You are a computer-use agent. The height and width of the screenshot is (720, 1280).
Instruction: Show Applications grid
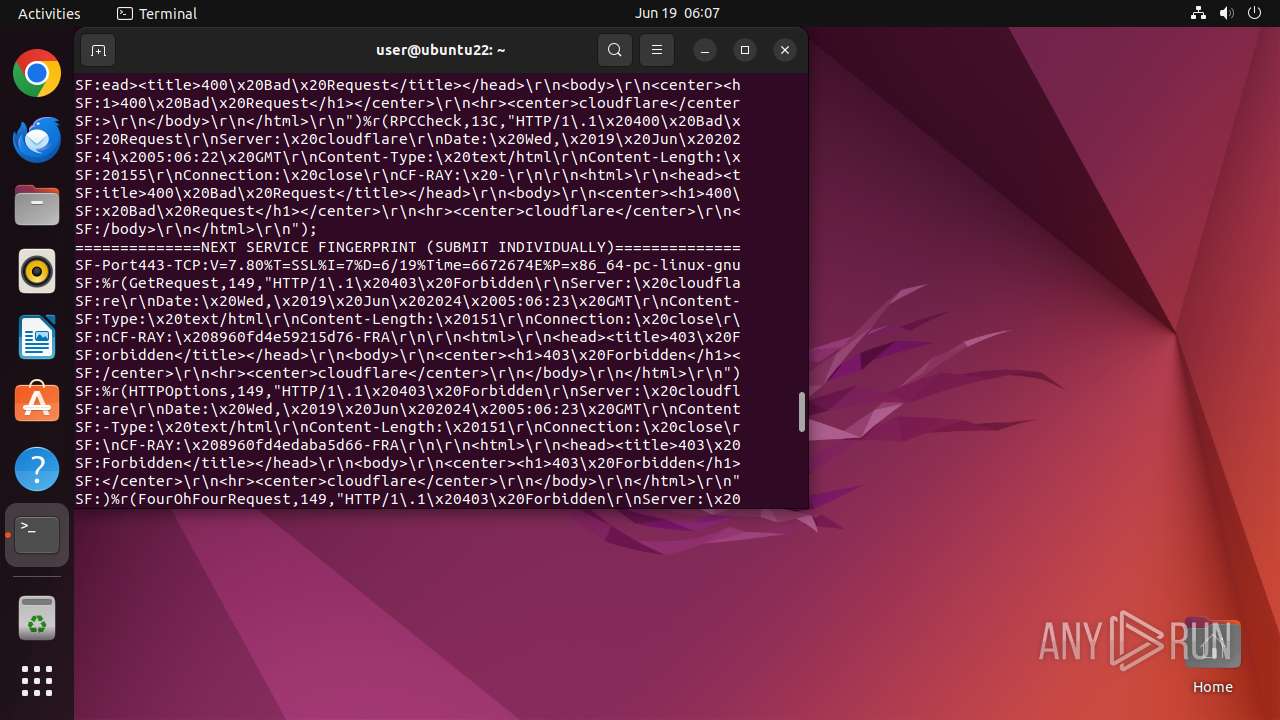(x=37, y=681)
